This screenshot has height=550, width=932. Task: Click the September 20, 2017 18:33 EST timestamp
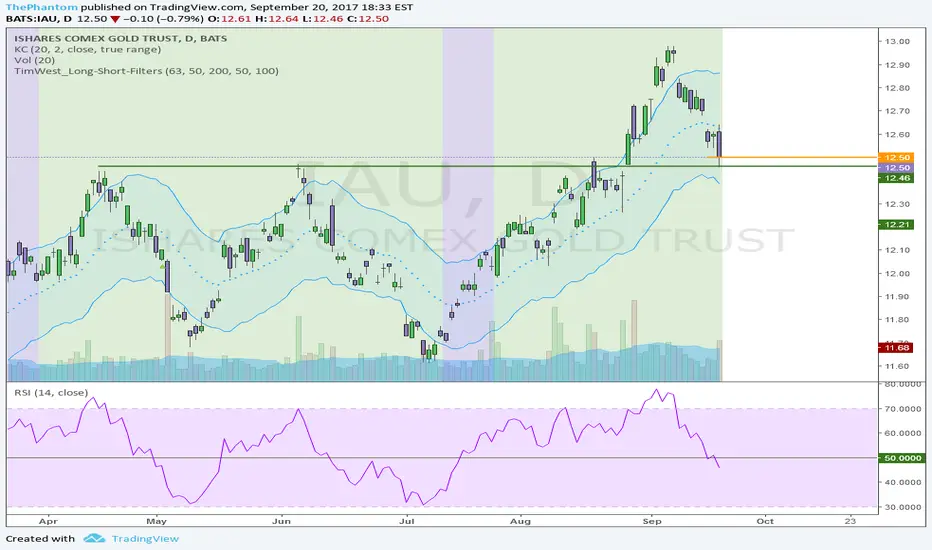pos(331,7)
